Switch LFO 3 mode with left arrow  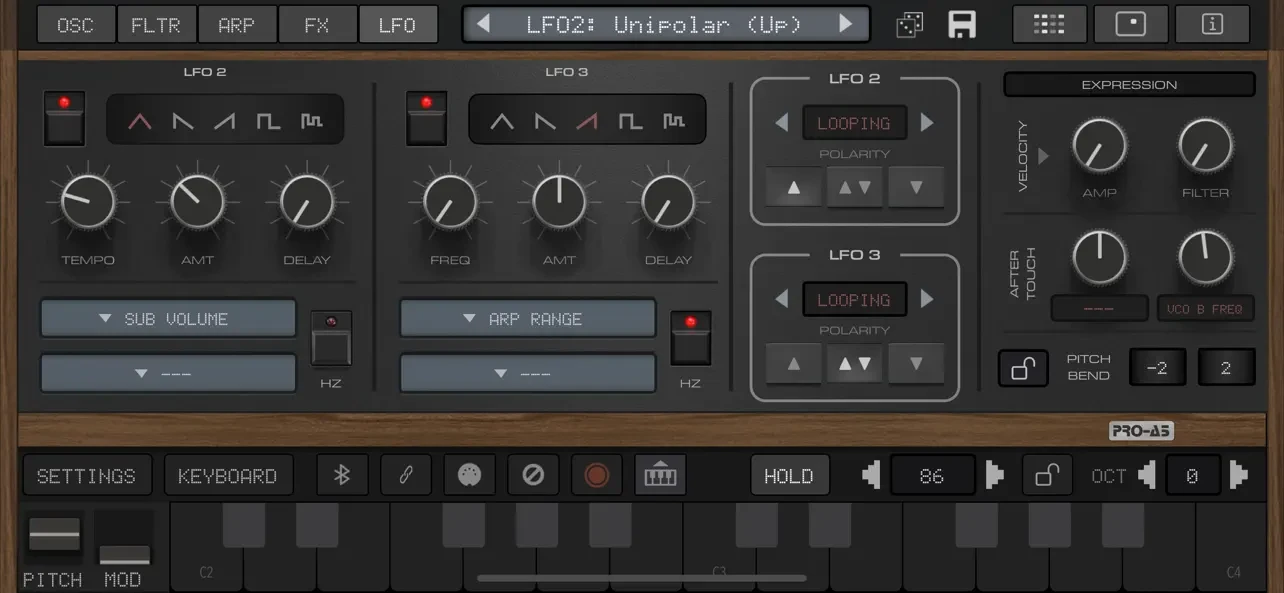[782, 299]
